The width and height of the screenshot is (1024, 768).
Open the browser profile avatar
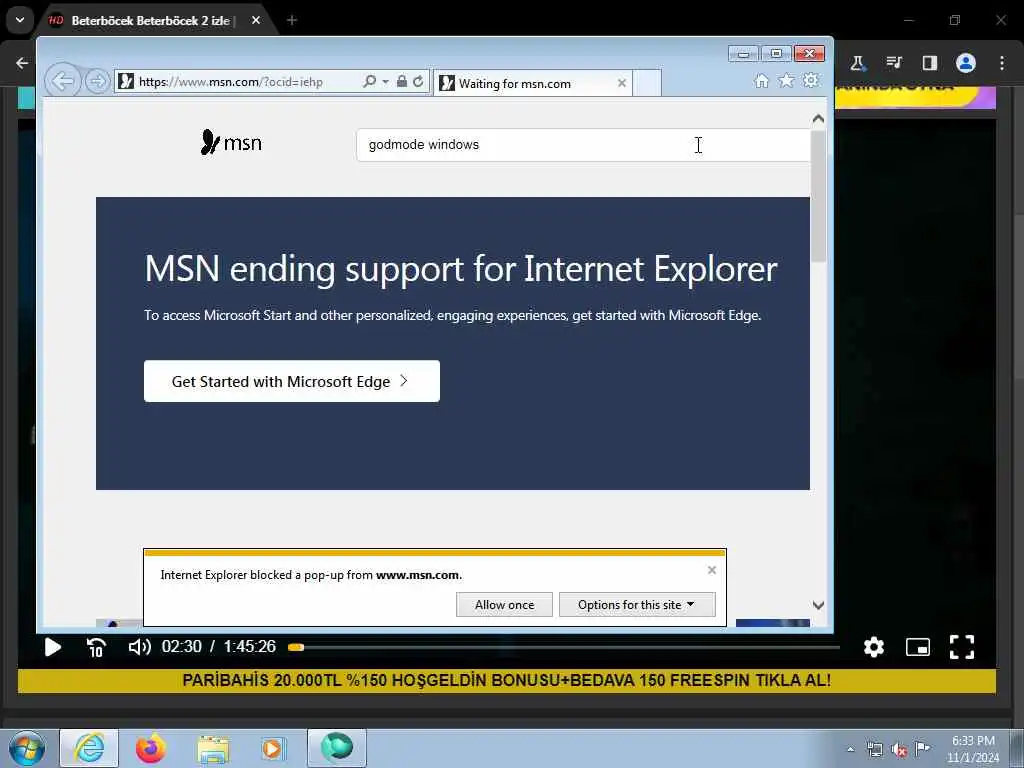[x=966, y=63]
